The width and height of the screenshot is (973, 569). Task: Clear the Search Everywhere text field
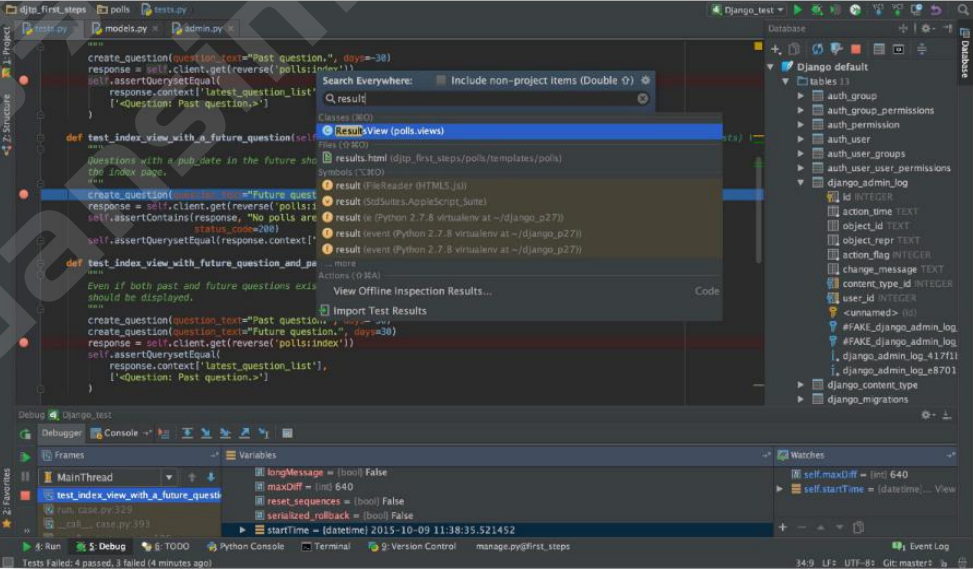click(643, 98)
